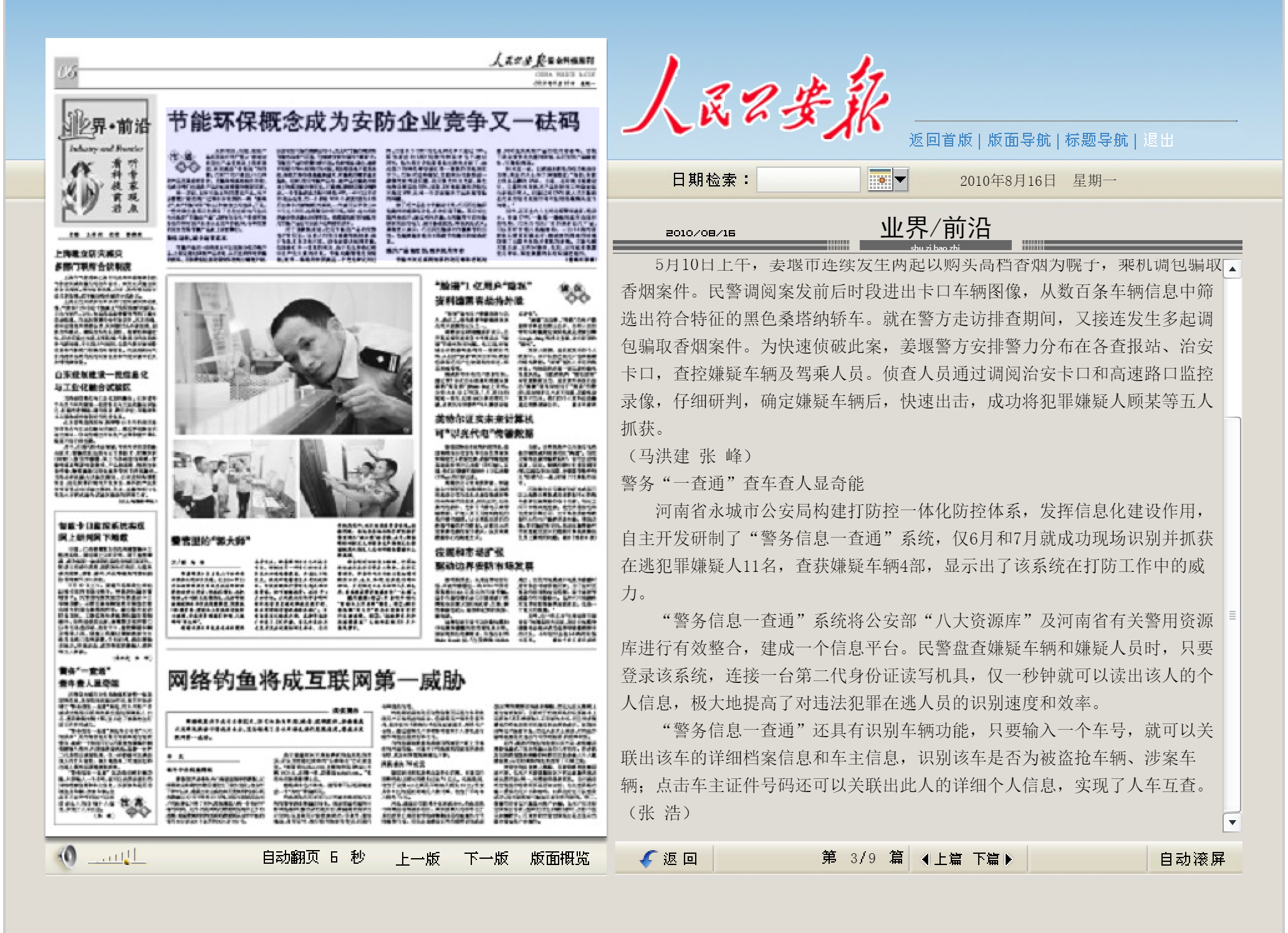Open 版面概览 page overview
Screen dimensions: 1288x933
(560, 859)
